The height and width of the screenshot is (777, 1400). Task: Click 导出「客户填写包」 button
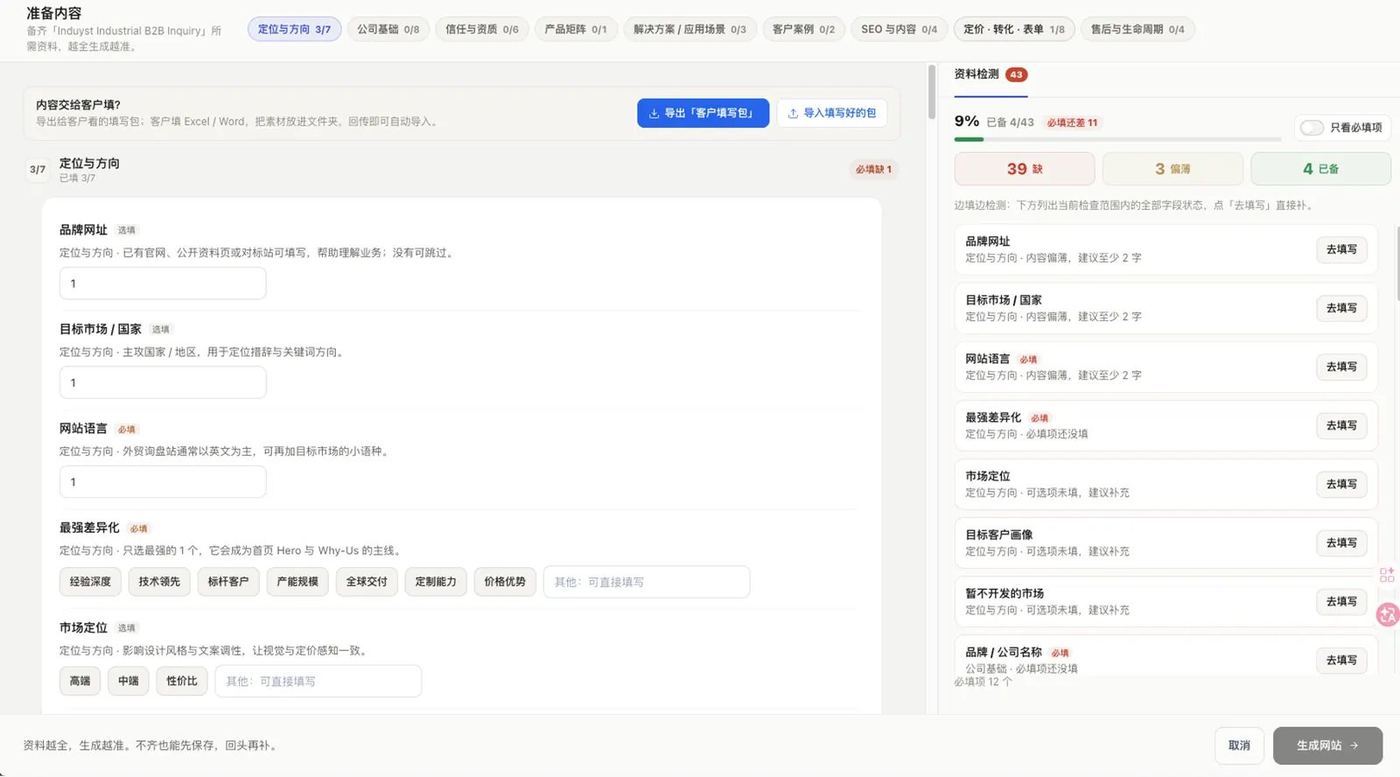tap(703, 113)
